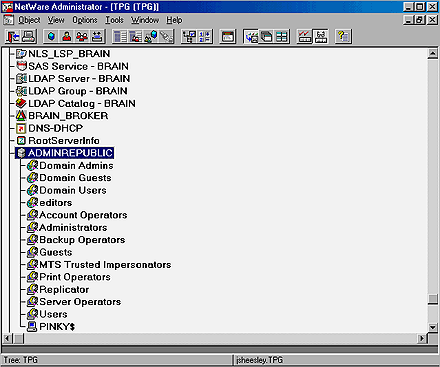This screenshot has height=367, width=440.
Task: Click the two-person group toolbar icon
Action: point(82,36)
